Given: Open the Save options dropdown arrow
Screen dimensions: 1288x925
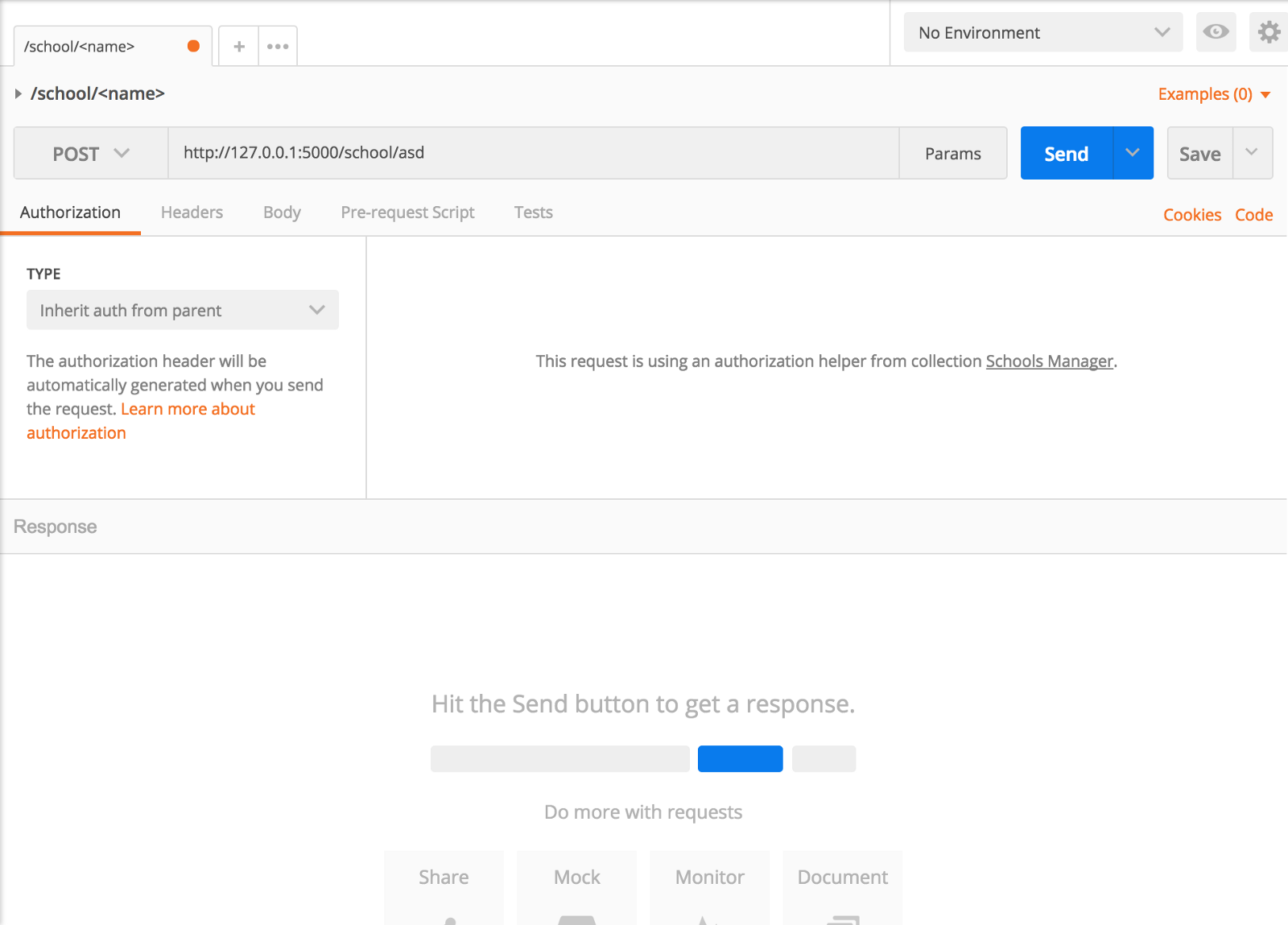Looking at the screenshot, I should [1252, 153].
